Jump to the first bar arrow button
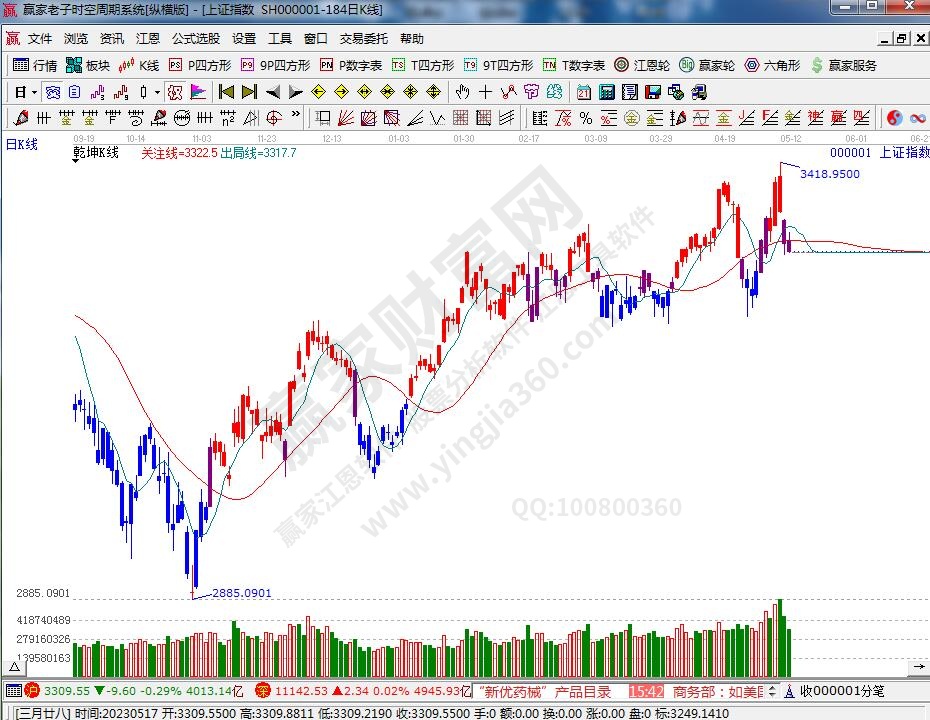 227,92
